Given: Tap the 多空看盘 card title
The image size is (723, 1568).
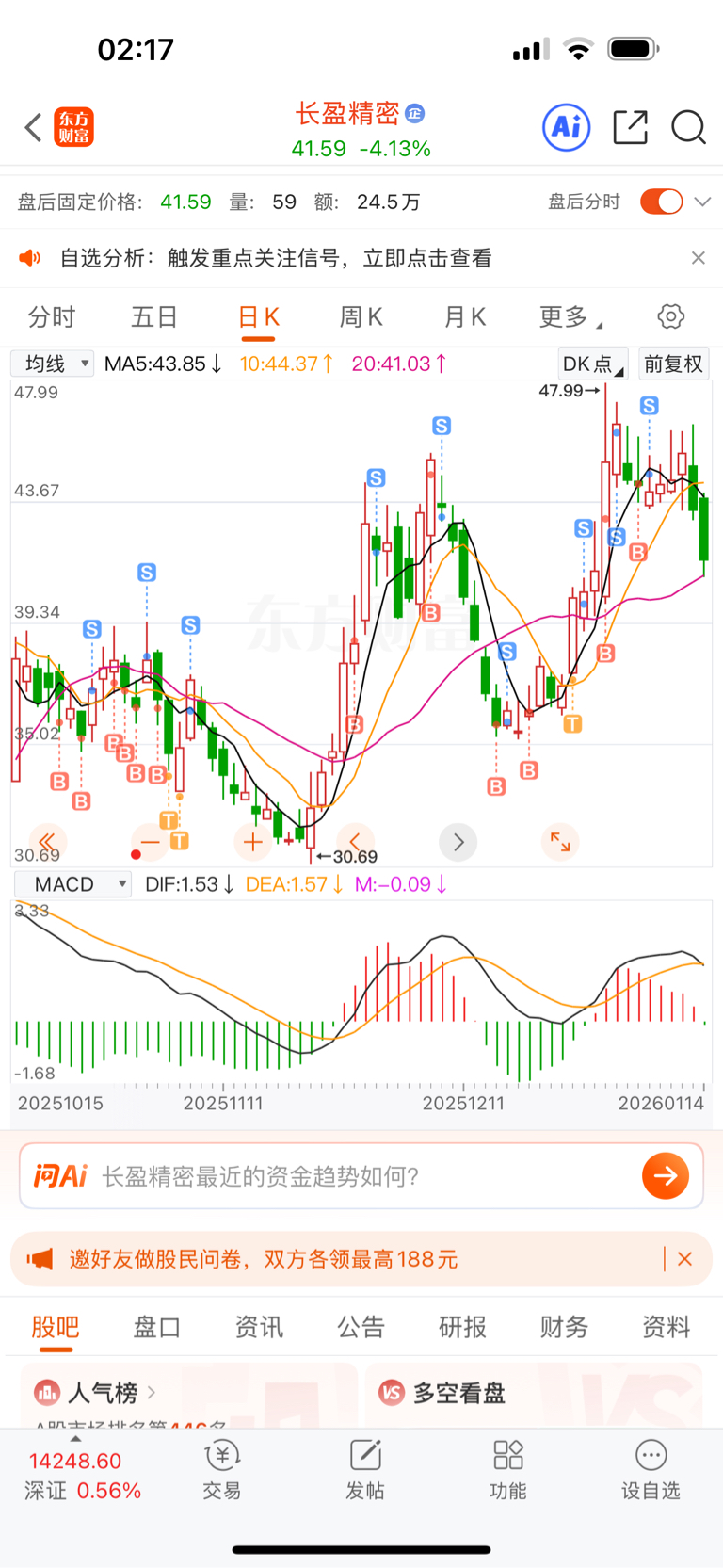Looking at the screenshot, I should click(459, 1392).
